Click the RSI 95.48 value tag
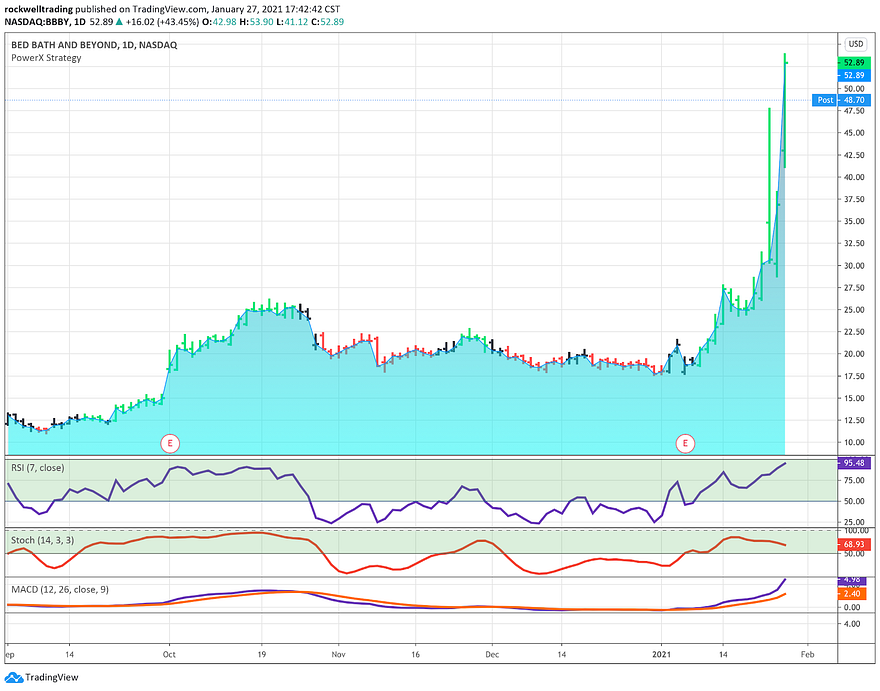The height and width of the screenshot is (691, 880). click(x=854, y=463)
